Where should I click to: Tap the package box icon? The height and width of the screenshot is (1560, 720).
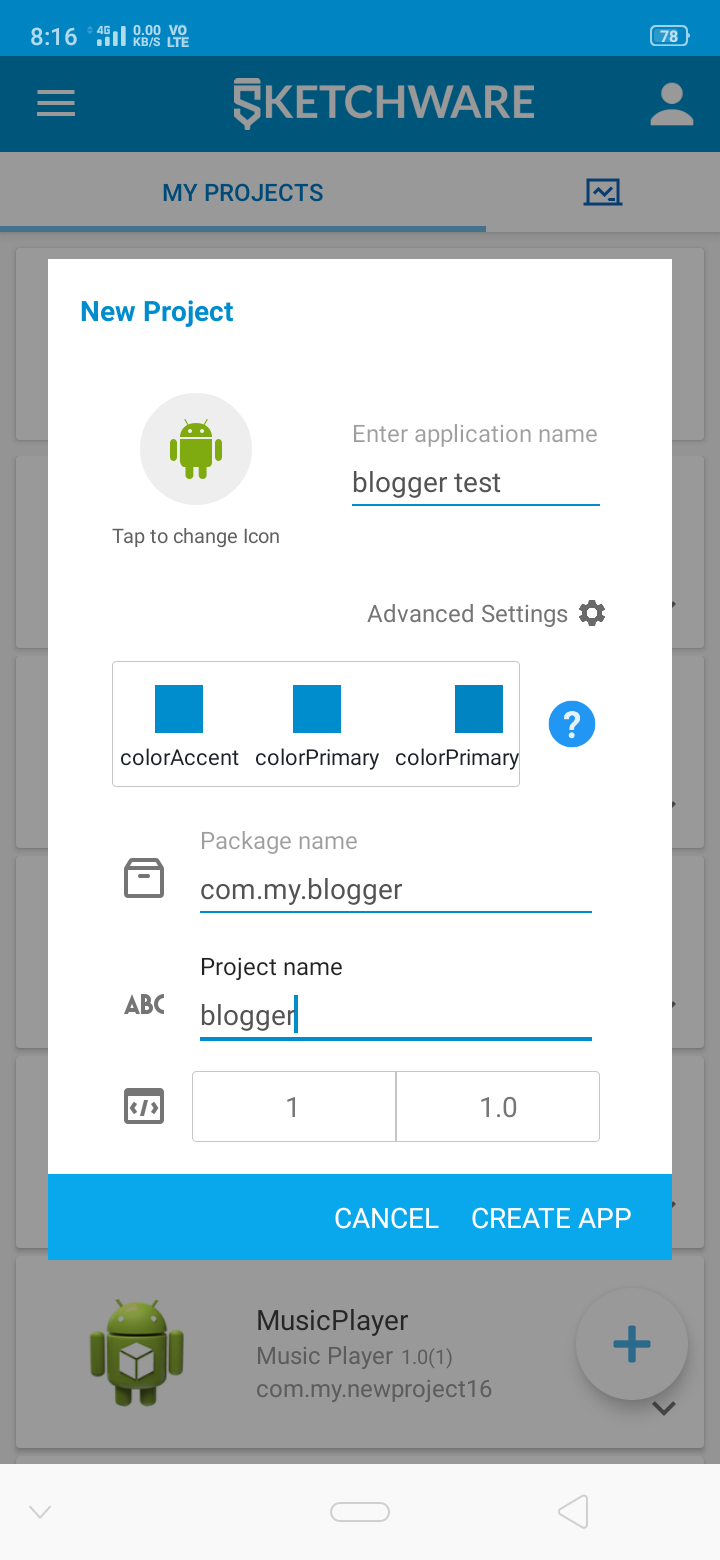[144, 878]
